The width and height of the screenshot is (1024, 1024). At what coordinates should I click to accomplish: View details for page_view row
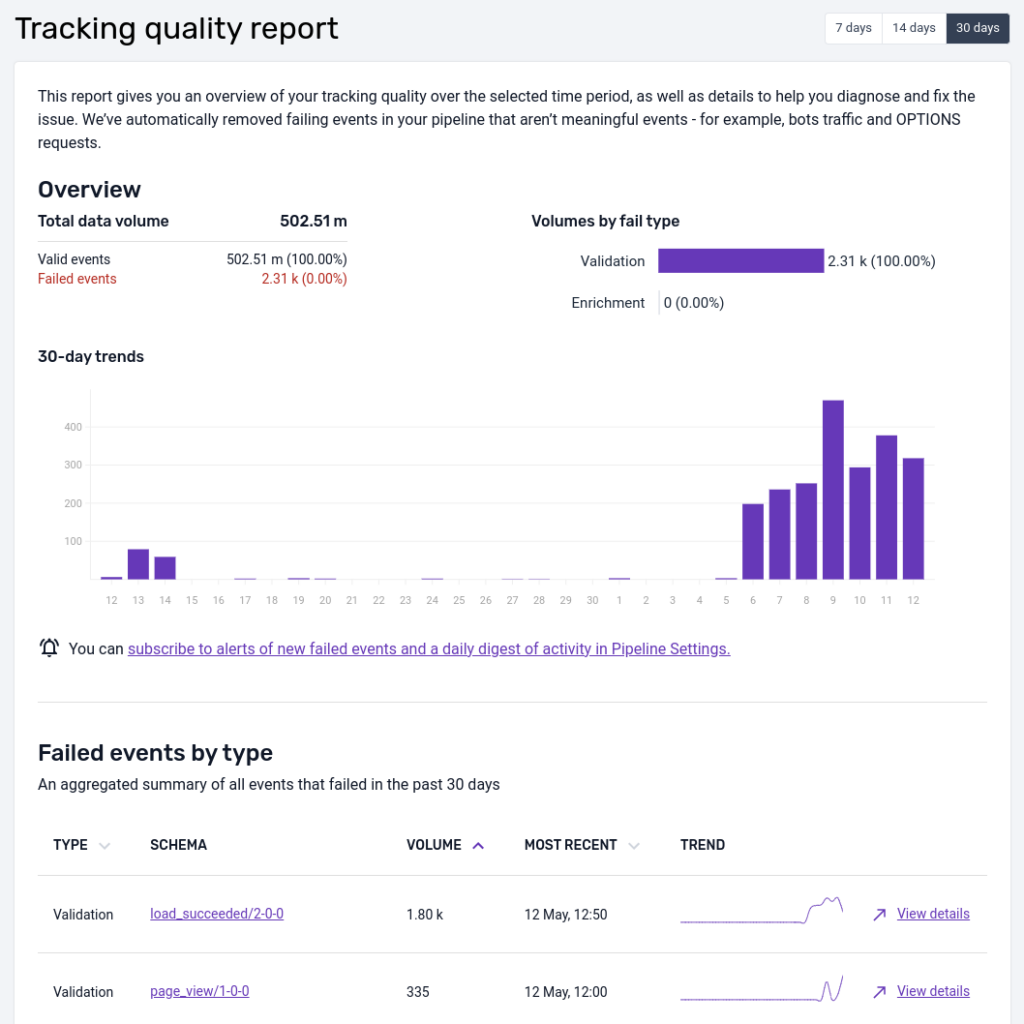tap(933, 992)
